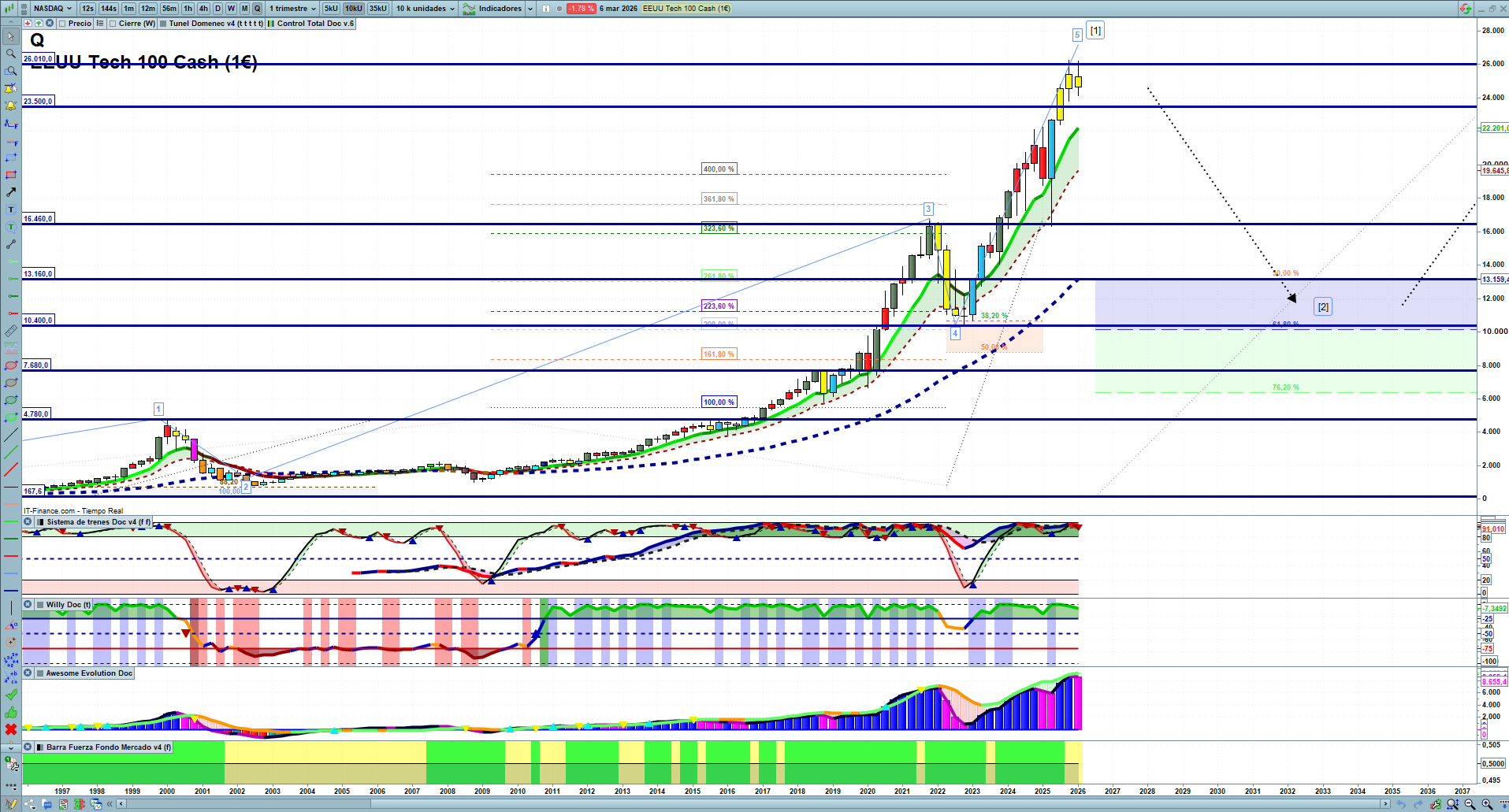1509x812 pixels.
Task: Select the black diagonal line tool
Action: click(x=11, y=435)
